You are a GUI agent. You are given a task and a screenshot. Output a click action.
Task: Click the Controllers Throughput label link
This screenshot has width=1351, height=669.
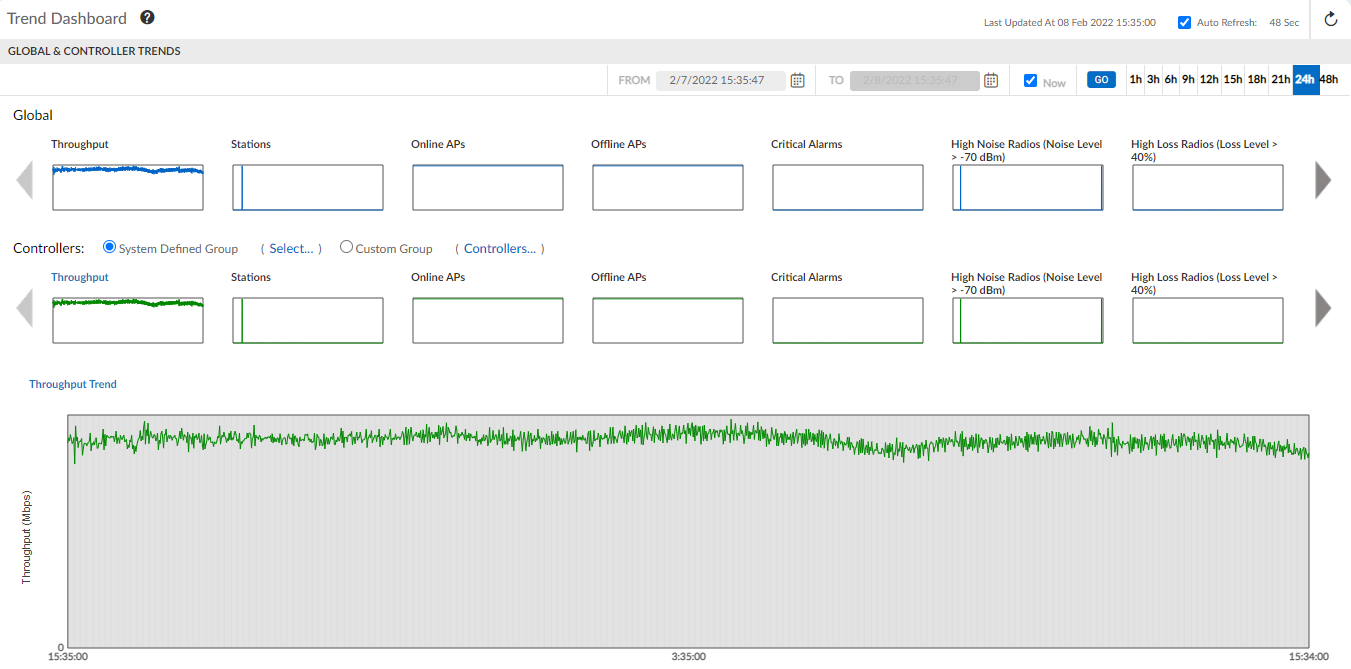point(79,277)
